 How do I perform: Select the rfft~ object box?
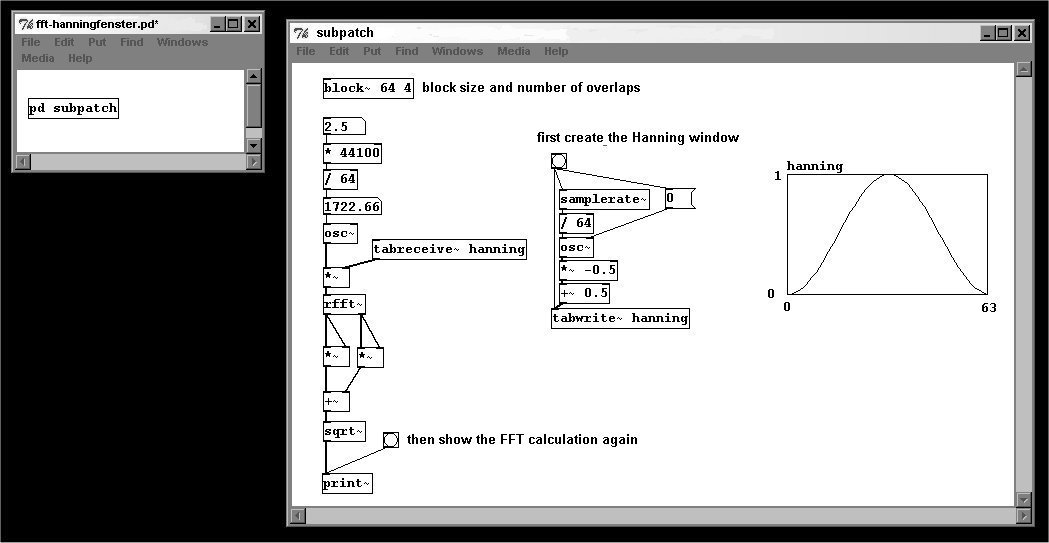click(x=344, y=304)
